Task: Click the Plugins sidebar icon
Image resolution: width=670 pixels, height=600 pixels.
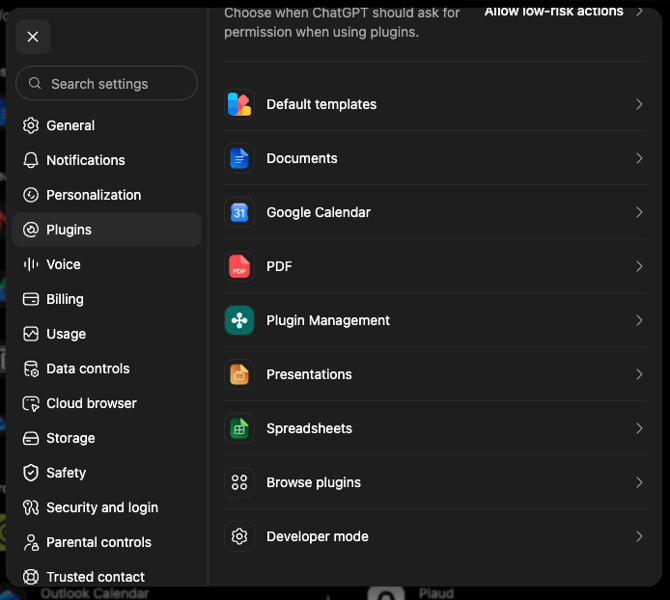Action: [31, 230]
